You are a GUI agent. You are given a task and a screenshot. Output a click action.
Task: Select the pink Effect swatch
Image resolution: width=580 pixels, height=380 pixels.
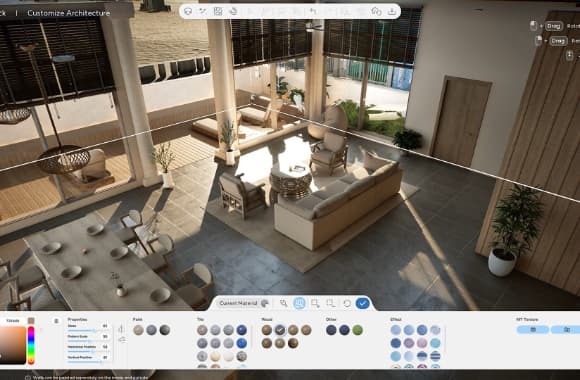422,343
